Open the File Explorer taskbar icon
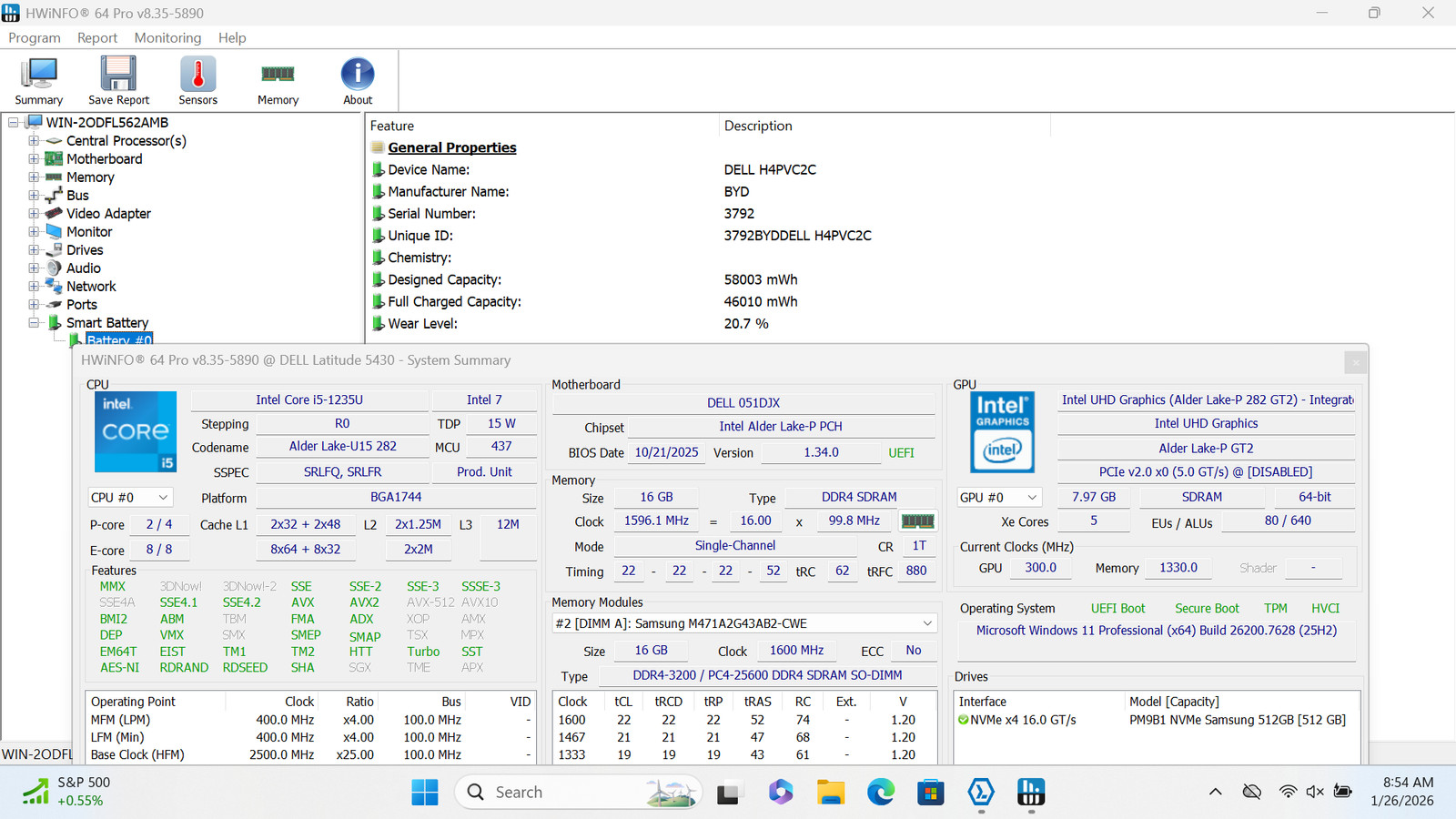1456x819 pixels. [x=831, y=793]
